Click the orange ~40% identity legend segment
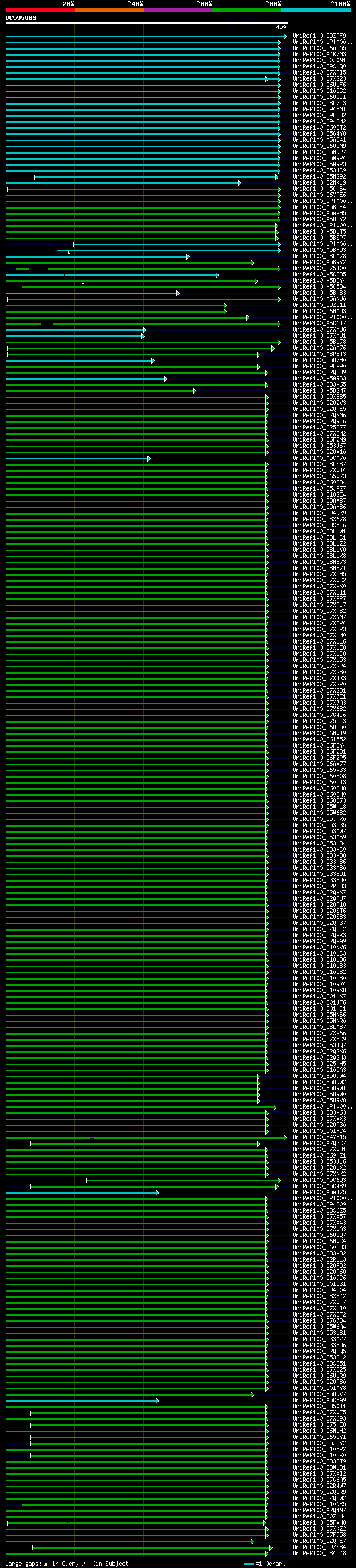Viewport: 356px width, 1568px height. click(109, 11)
